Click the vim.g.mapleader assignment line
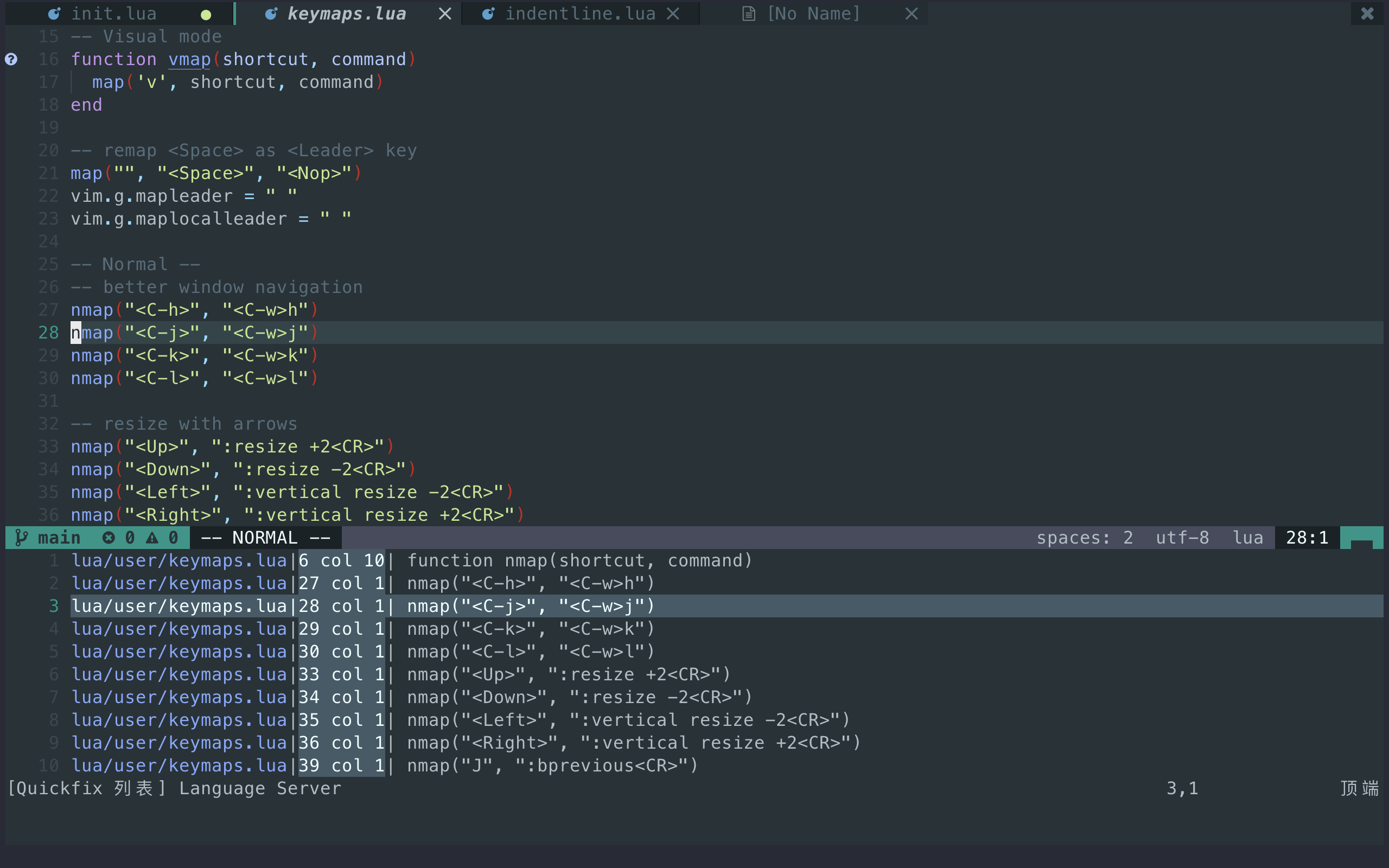 click(184, 196)
